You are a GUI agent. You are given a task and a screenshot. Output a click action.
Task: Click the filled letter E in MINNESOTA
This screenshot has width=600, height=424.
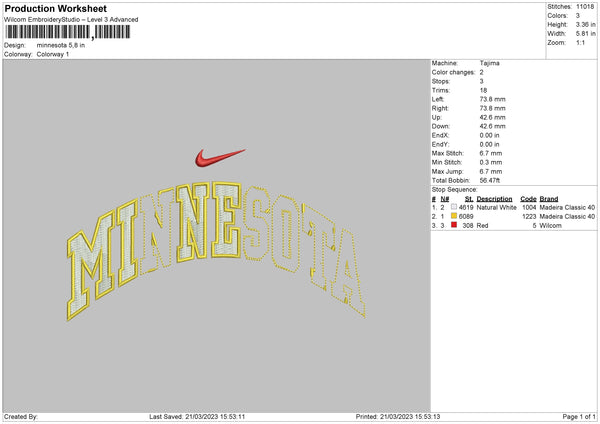(227, 220)
